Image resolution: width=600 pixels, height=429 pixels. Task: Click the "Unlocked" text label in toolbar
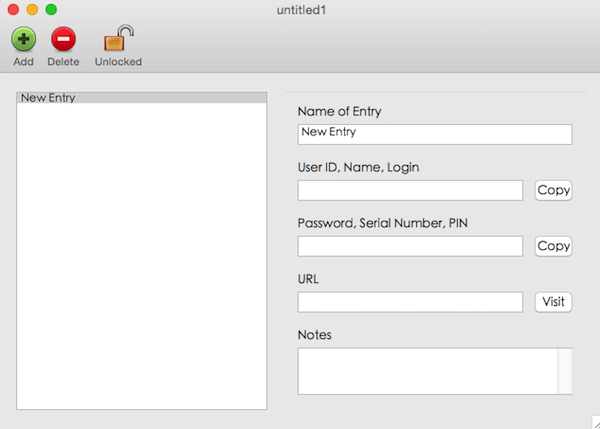[118, 62]
